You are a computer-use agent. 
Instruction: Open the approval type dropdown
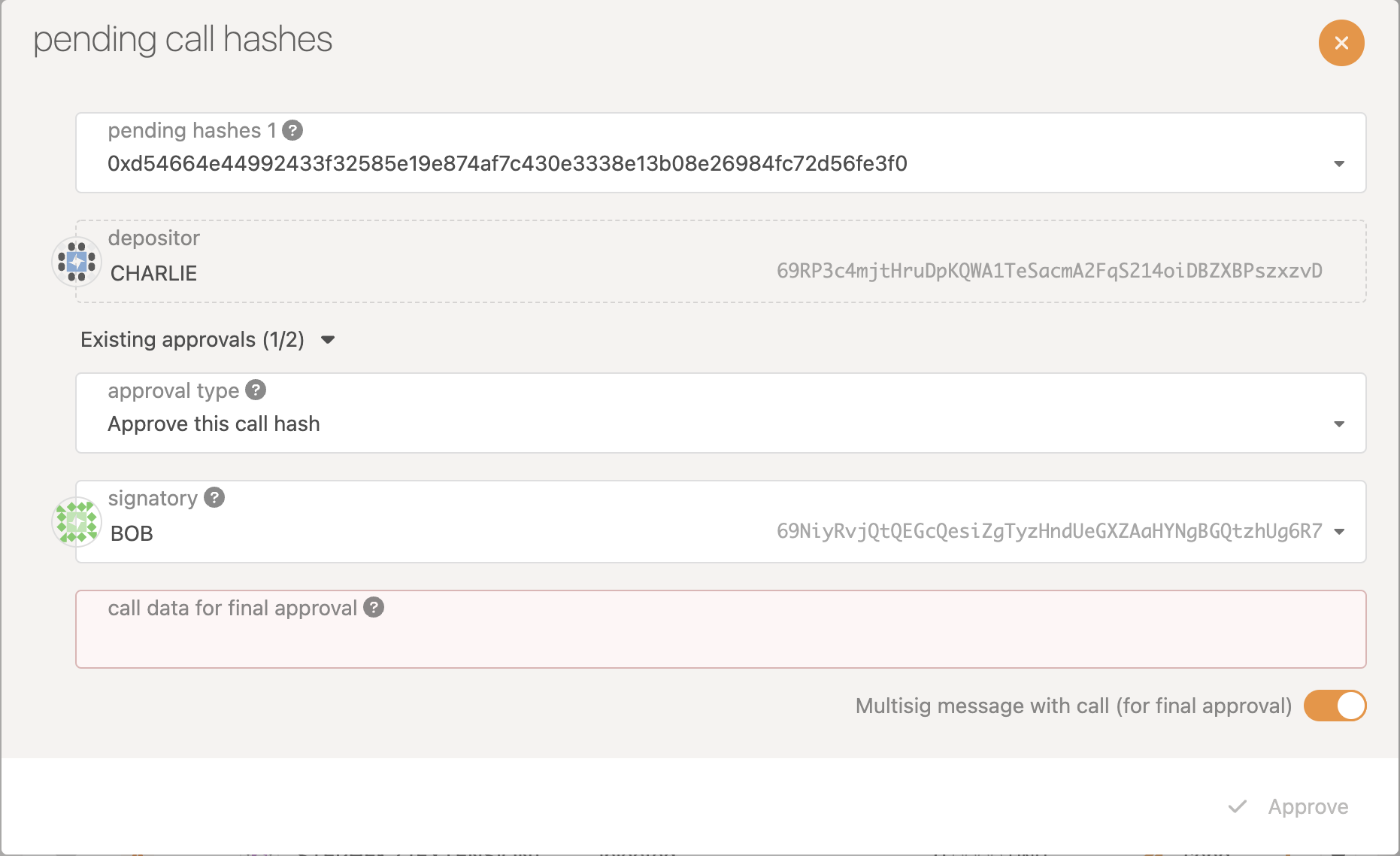pyautogui.click(x=1339, y=423)
